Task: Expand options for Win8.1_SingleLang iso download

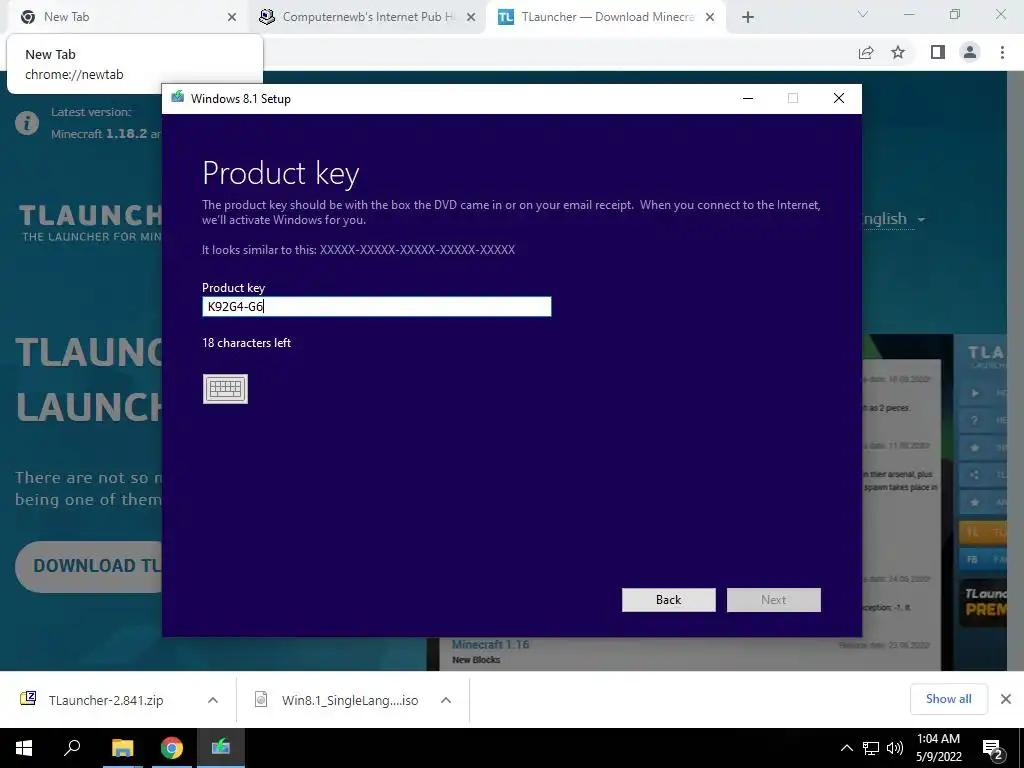Action: point(446,700)
